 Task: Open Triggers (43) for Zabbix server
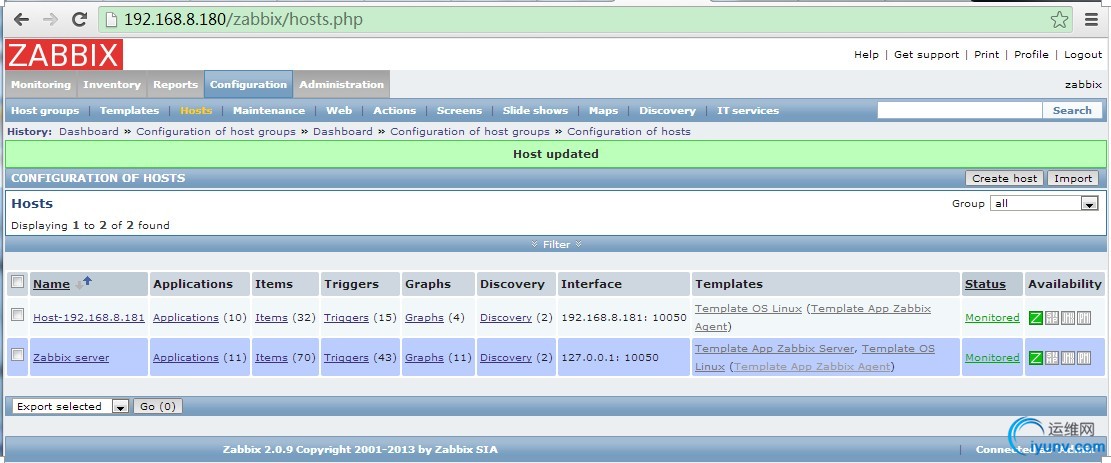(x=346, y=357)
